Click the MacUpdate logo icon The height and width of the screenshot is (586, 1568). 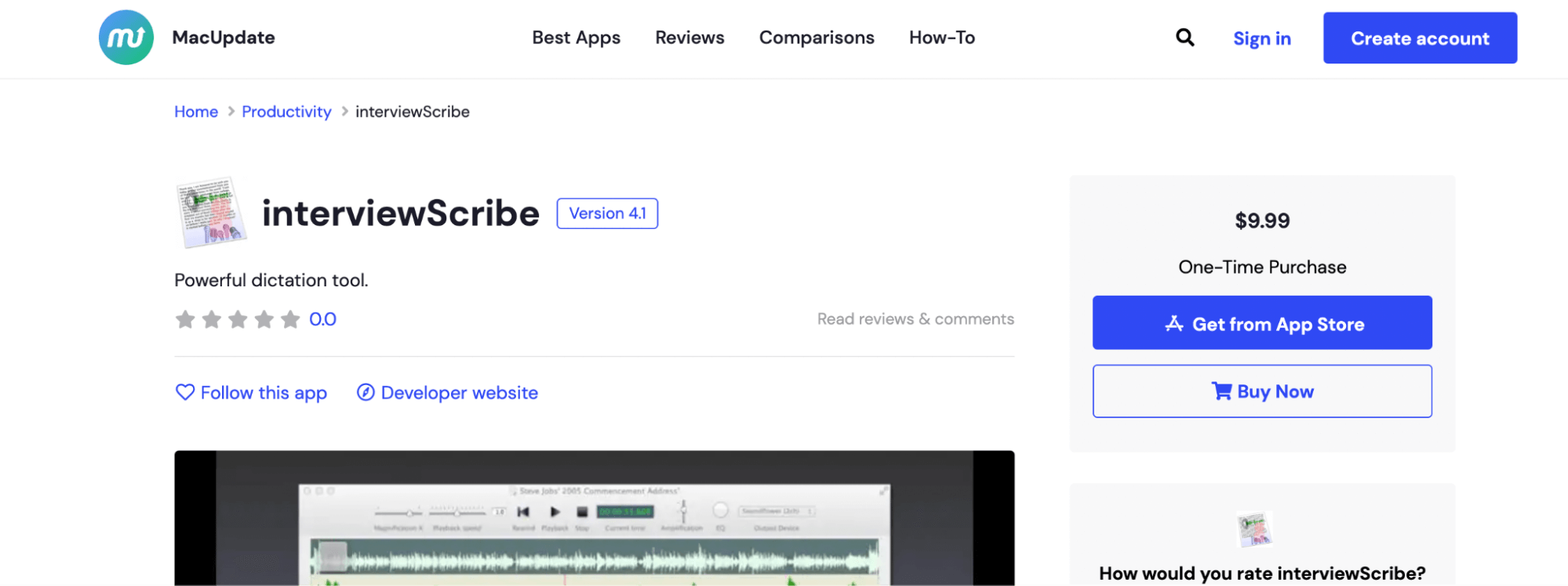[126, 38]
